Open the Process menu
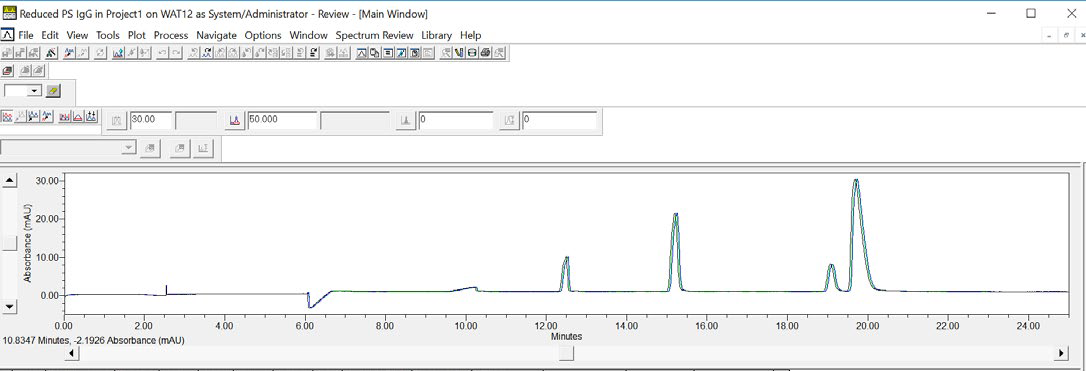Viewport: 1086px width, 371px height. 170,35
